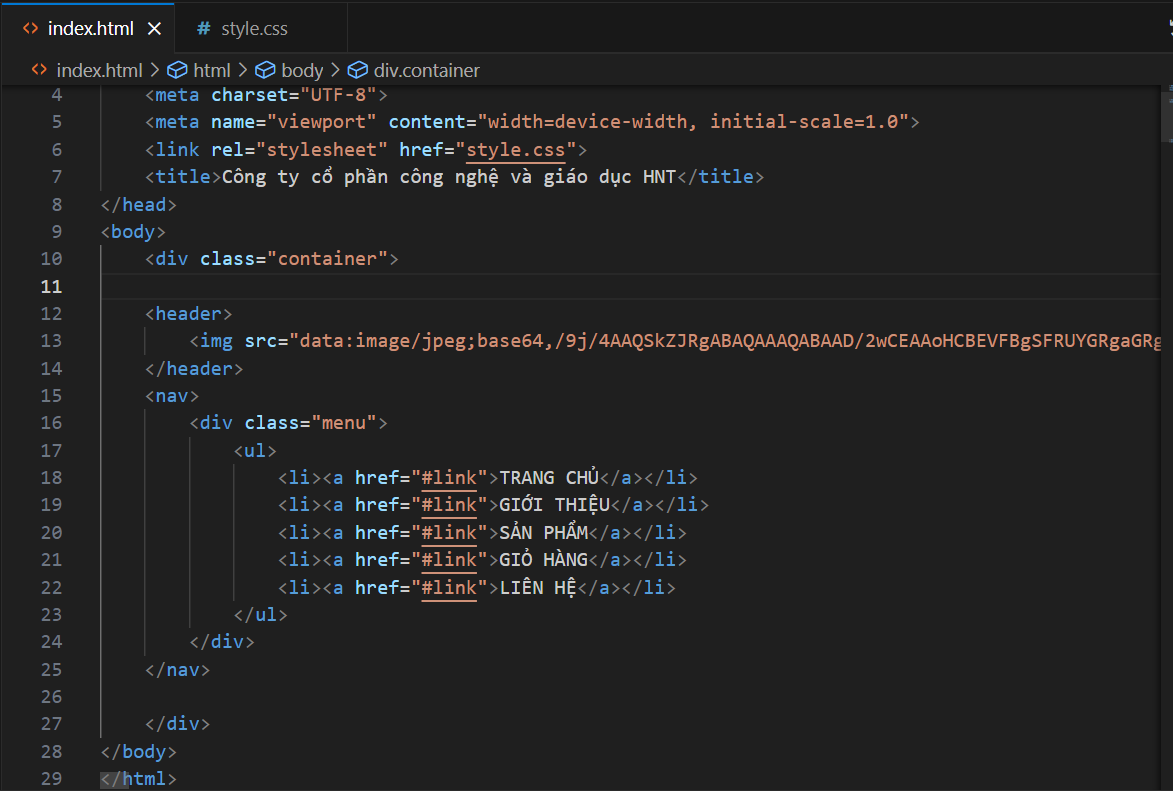Viewport: 1173px width, 791px height.
Task: Click the "LIÊN HỆ" link text
Action: pos(538,587)
